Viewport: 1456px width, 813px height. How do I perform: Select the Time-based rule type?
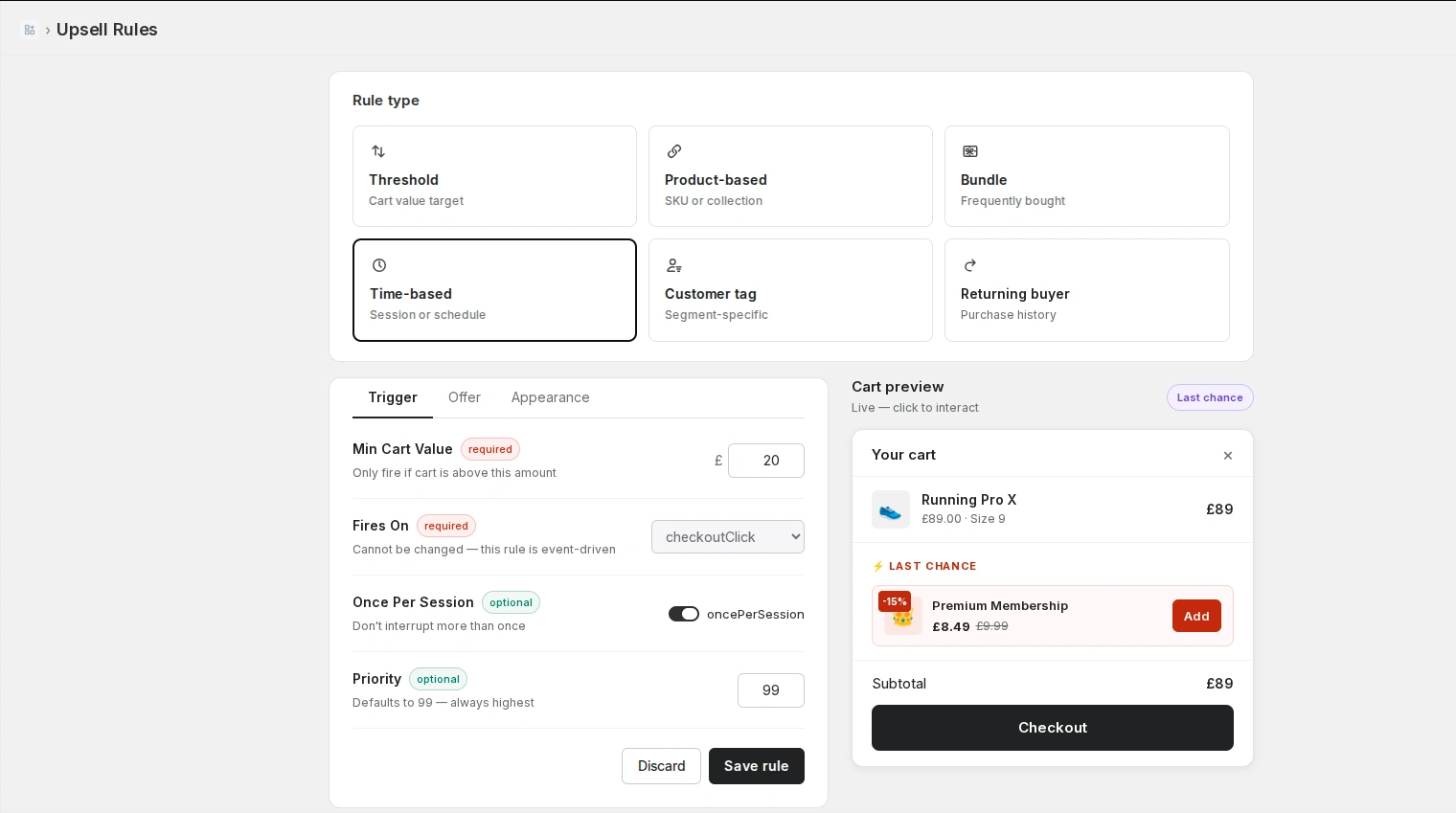tap(494, 290)
